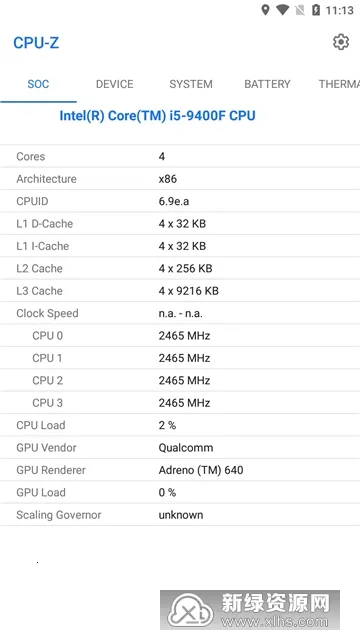
Task: Tap the Intel Core i5-9400F CPU heading
Action: tap(157, 116)
